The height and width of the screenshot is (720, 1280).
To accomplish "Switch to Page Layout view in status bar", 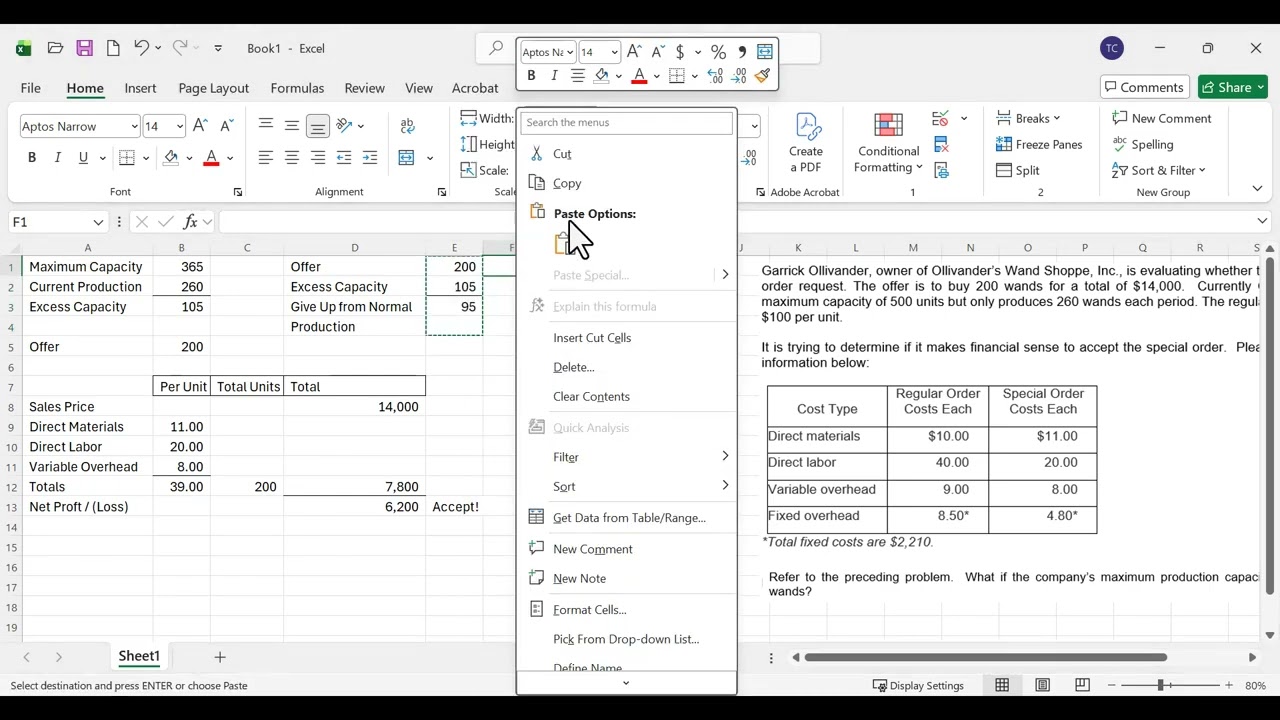I will (x=1042, y=685).
